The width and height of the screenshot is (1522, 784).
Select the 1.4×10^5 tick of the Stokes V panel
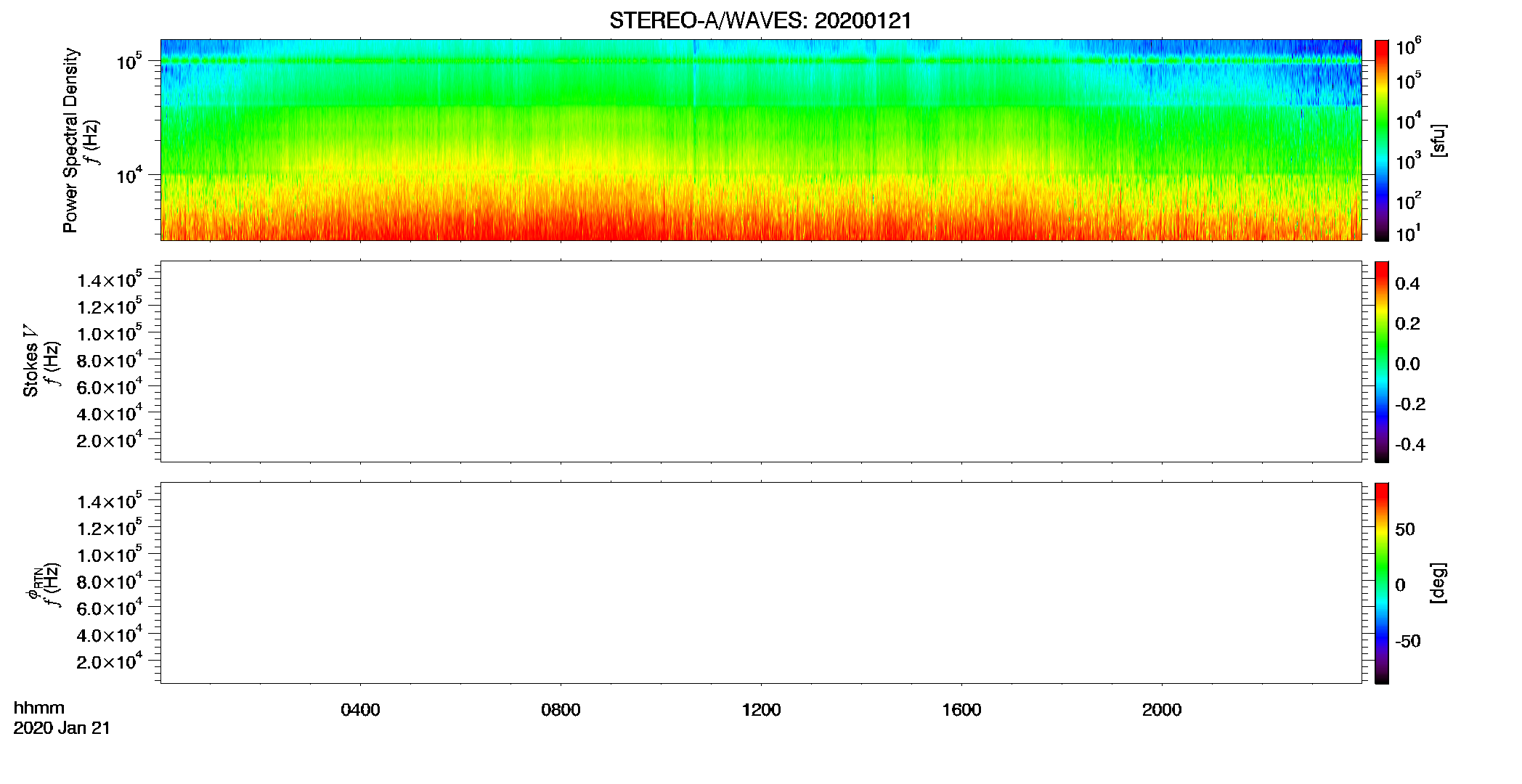tap(110, 279)
